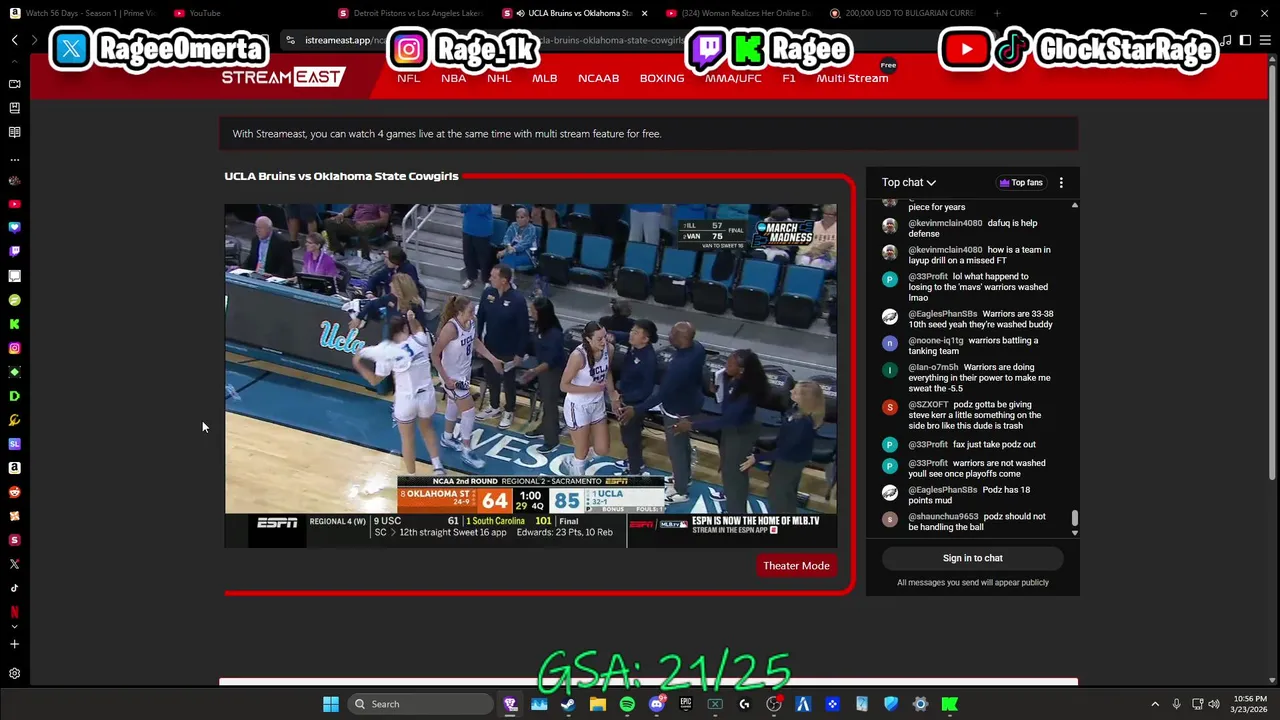The height and width of the screenshot is (720, 1280).
Task: Expand the Top chat dropdown
Action: (x=908, y=183)
